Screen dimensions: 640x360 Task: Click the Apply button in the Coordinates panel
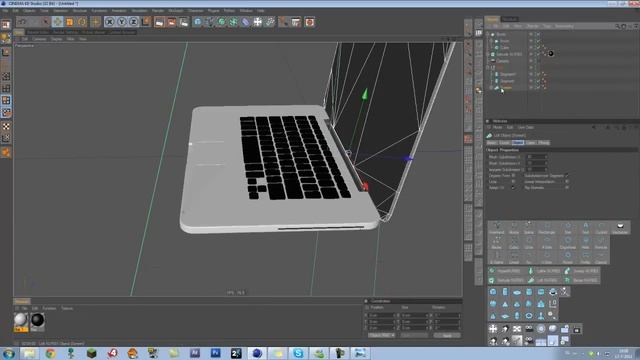(x=447, y=335)
